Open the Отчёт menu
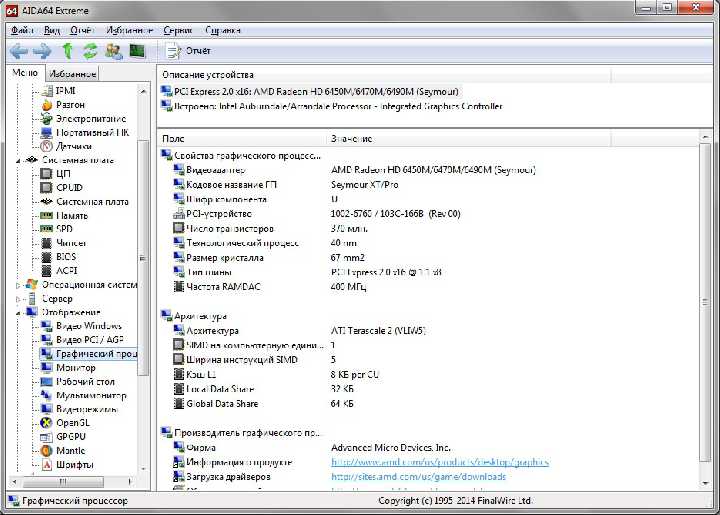Screen dimensions: 720x515 (x=81, y=30)
